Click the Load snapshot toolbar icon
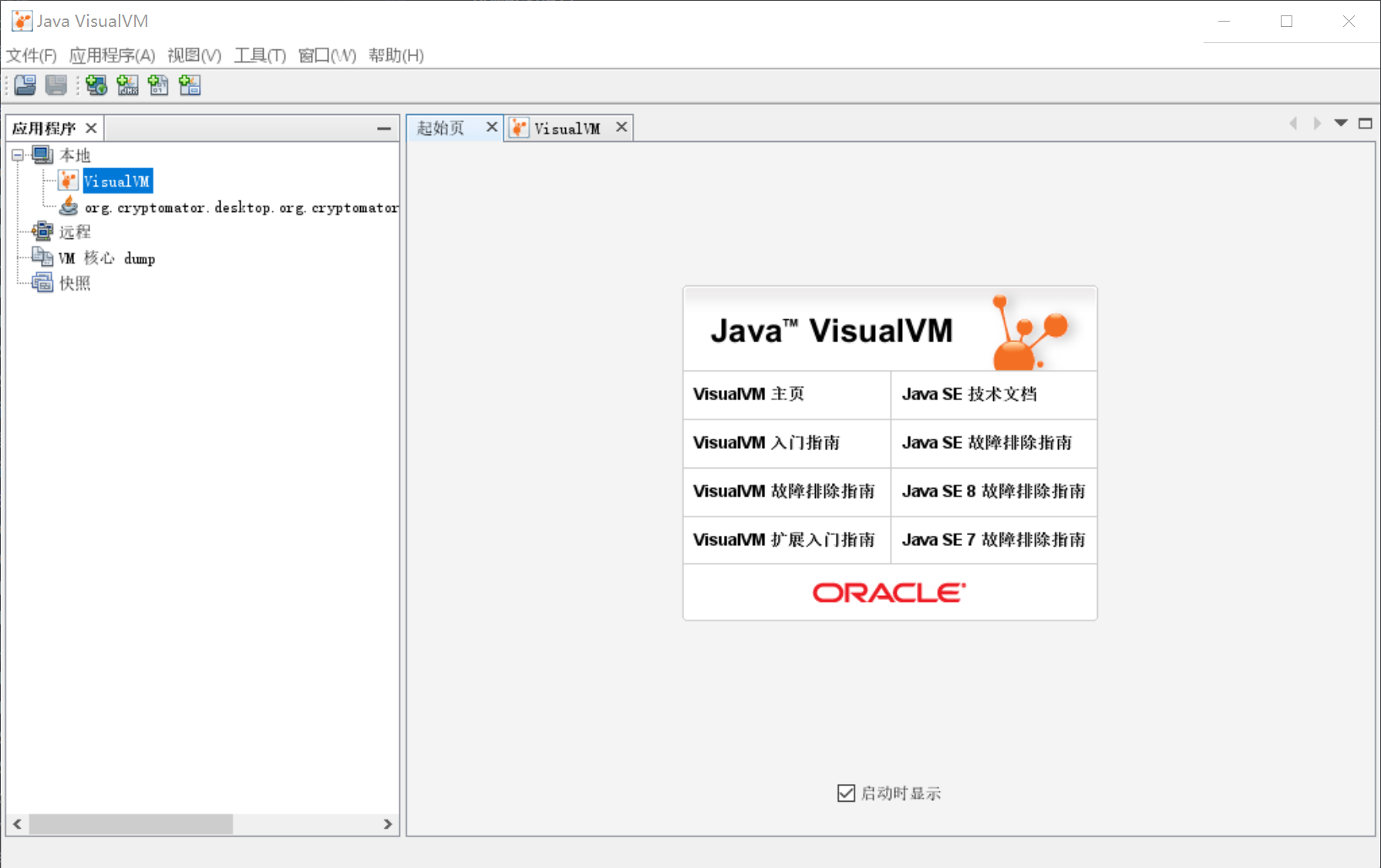 click(25, 86)
